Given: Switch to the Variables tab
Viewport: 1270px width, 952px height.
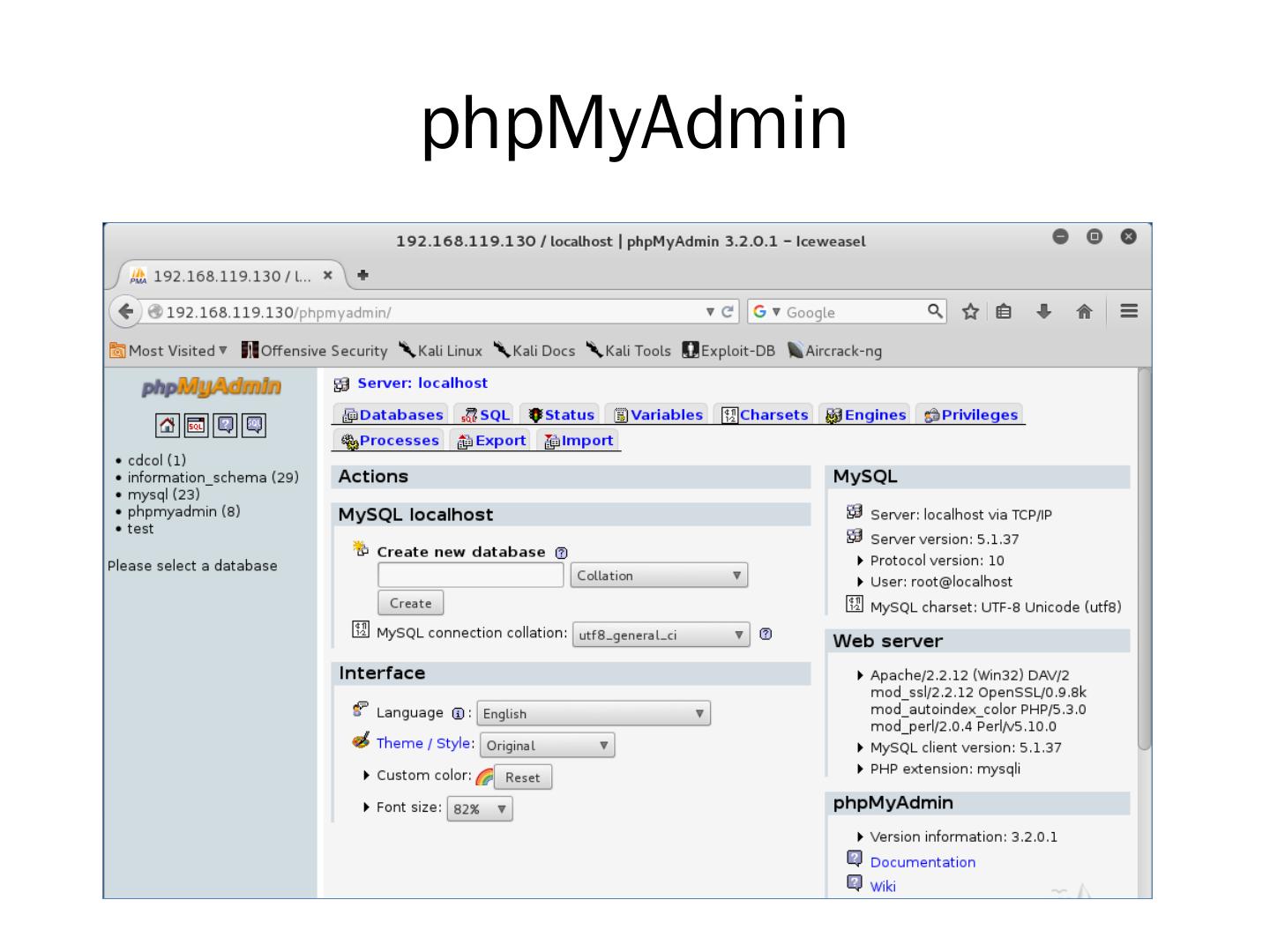Looking at the screenshot, I should 658,415.
